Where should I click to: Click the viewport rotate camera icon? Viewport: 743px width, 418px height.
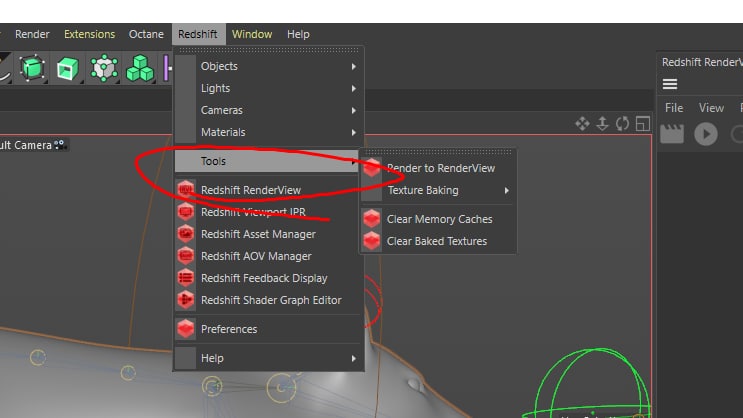click(622, 124)
